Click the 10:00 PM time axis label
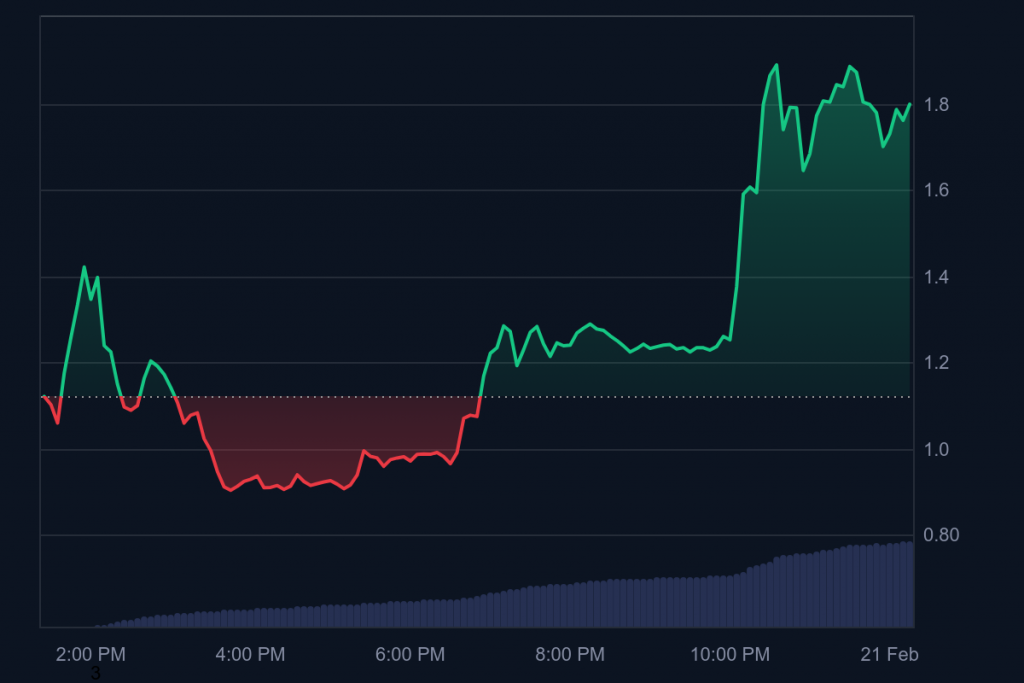The image size is (1024, 683). pos(730,654)
